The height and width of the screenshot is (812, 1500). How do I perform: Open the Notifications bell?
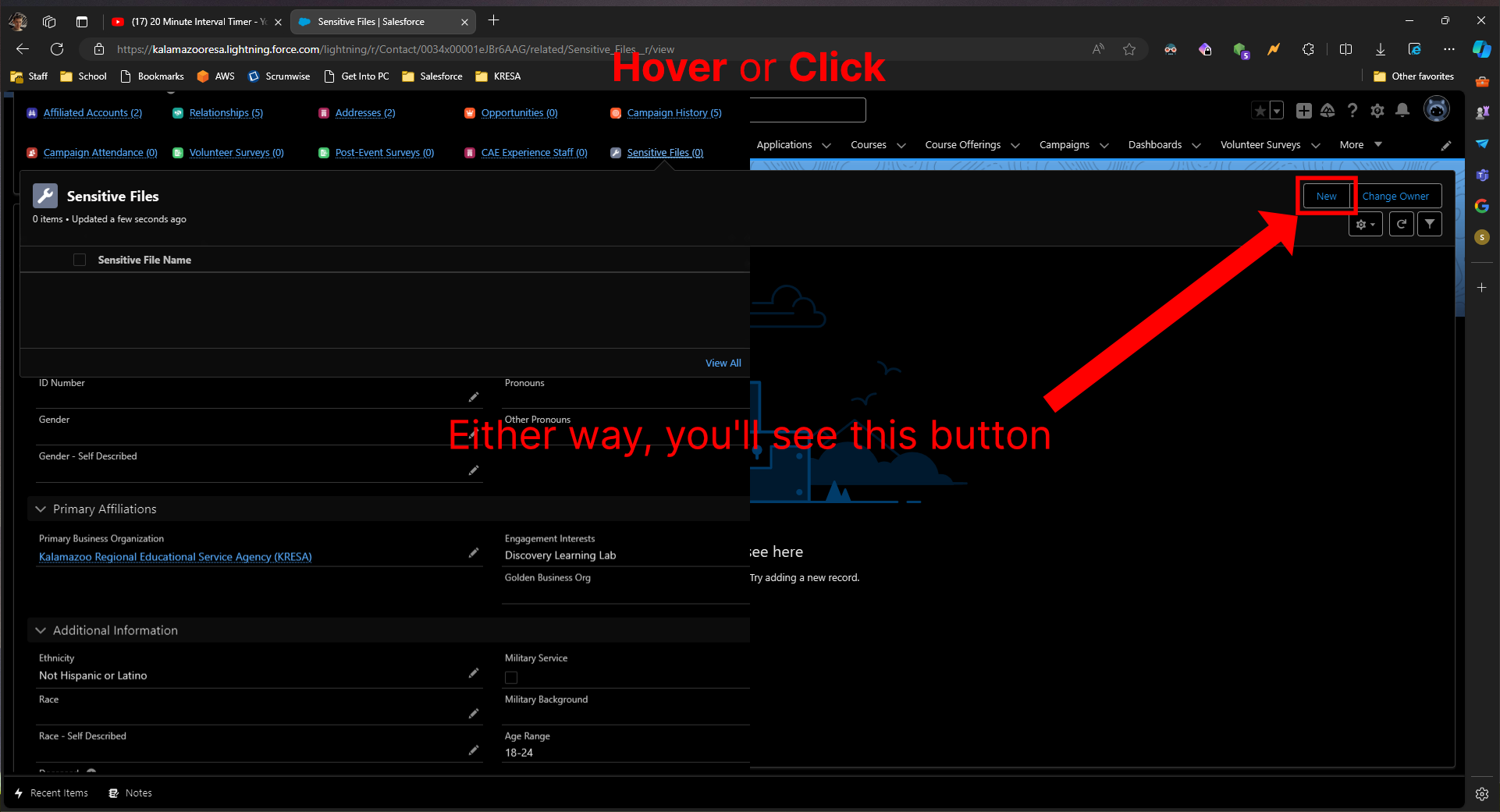pos(1402,111)
